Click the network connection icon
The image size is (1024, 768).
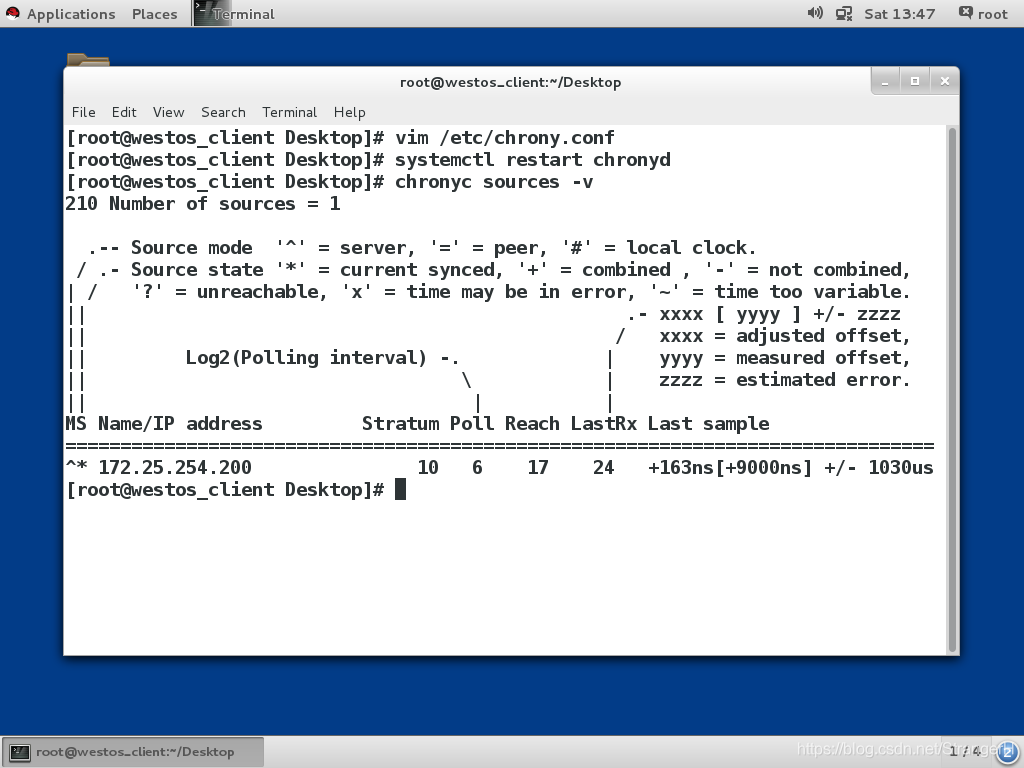click(844, 14)
